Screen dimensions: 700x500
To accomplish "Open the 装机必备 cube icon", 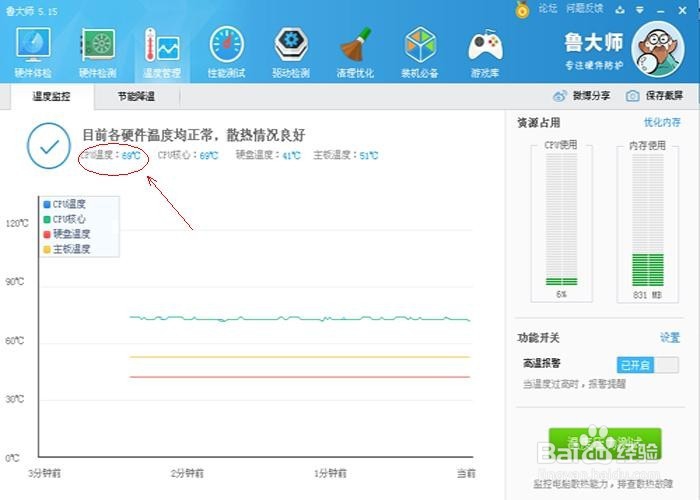I will (420, 53).
